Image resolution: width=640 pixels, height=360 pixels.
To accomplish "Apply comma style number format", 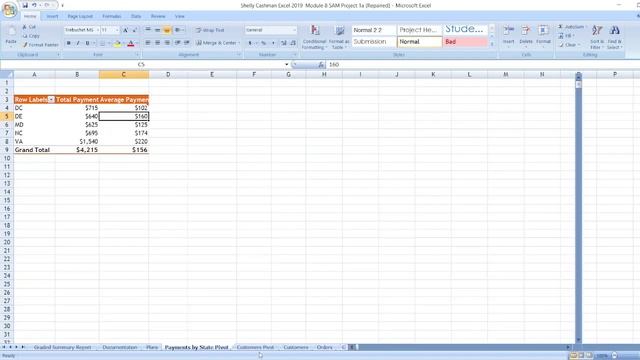I will (273, 43).
